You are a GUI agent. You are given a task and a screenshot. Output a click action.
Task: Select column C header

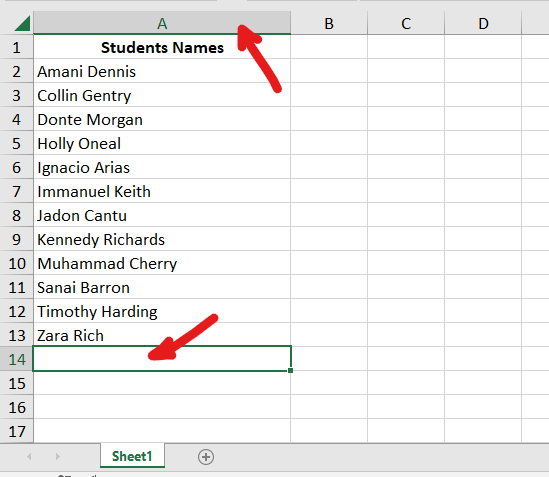tap(406, 23)
